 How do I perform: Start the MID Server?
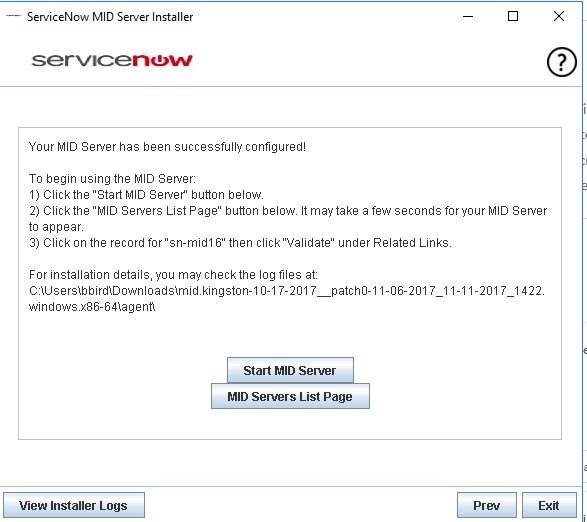pyautogui.click(x=290, y=370)
